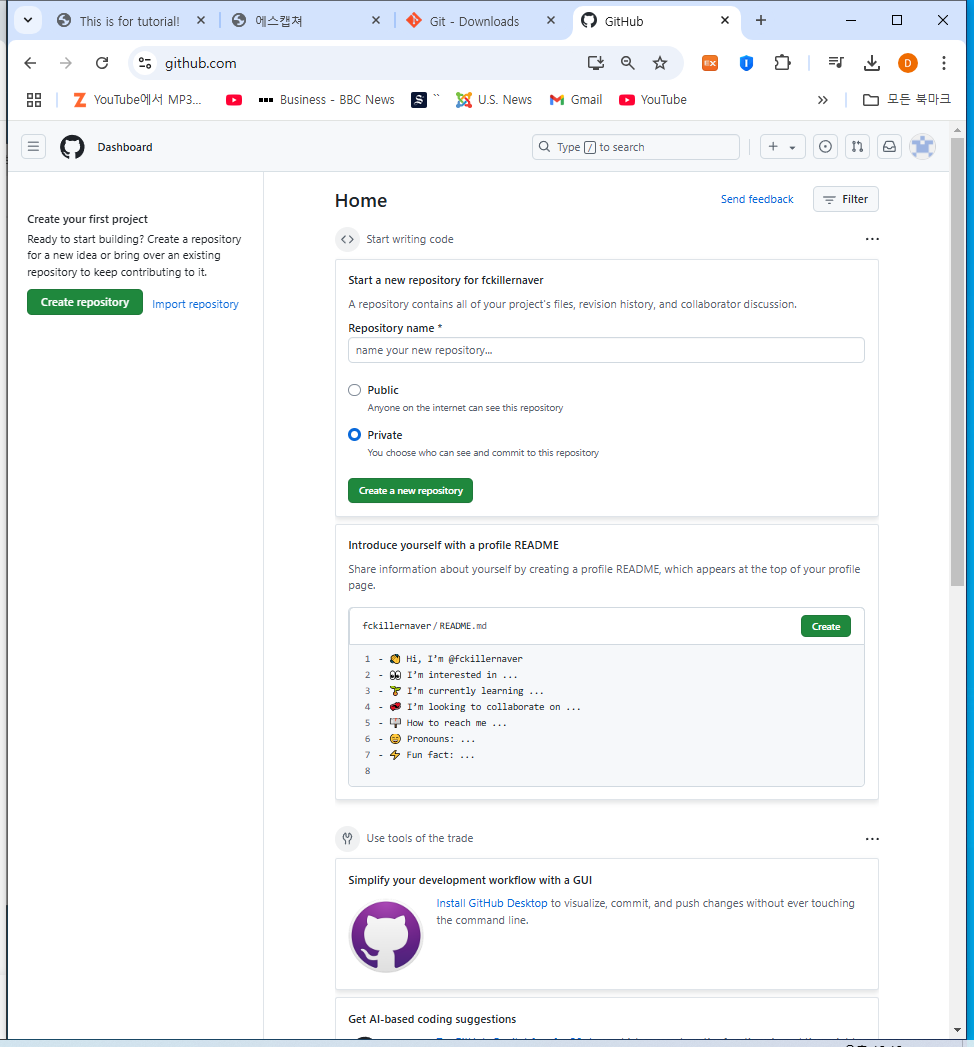Click the page vertical scrollbar thumb

tap(957, 361)
